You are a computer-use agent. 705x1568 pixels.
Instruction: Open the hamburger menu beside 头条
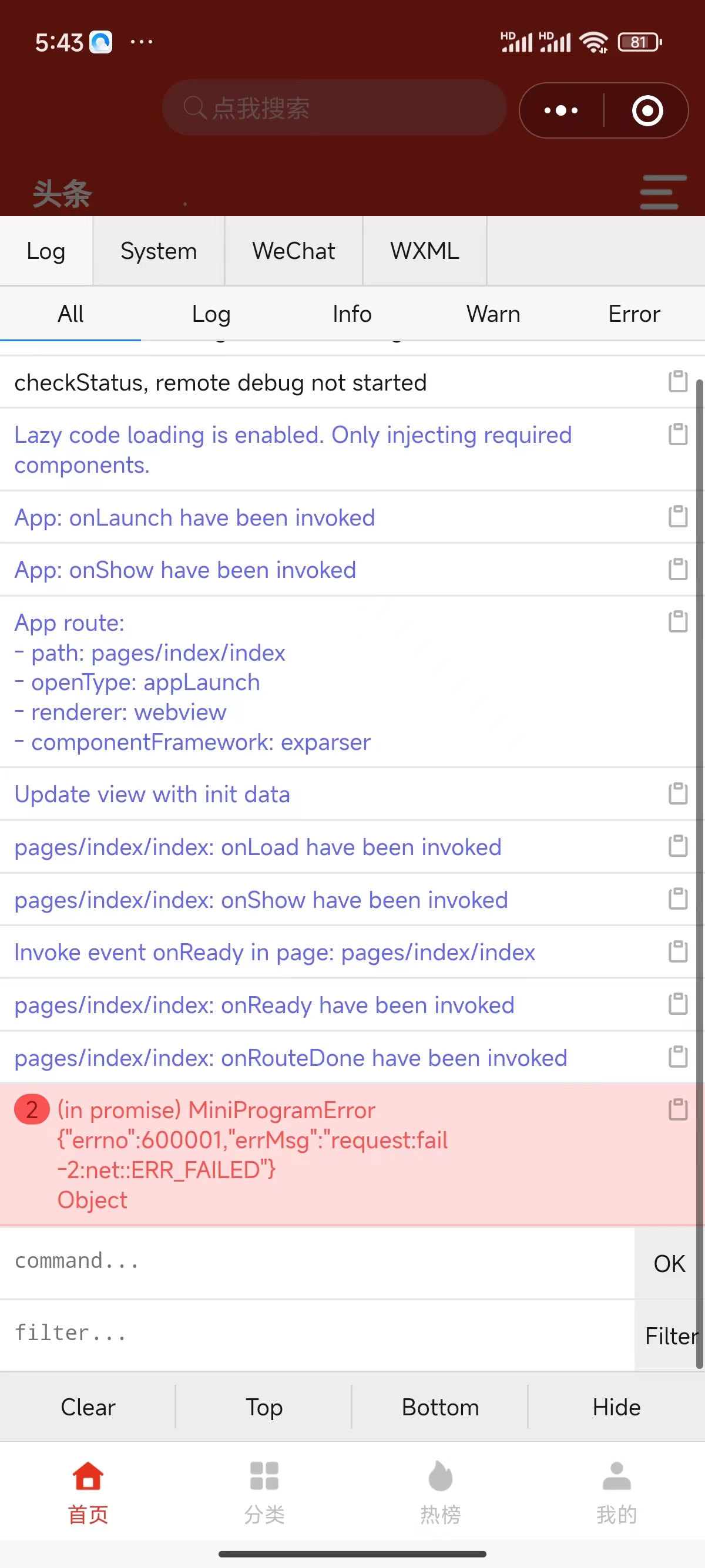tap(663, 193)
